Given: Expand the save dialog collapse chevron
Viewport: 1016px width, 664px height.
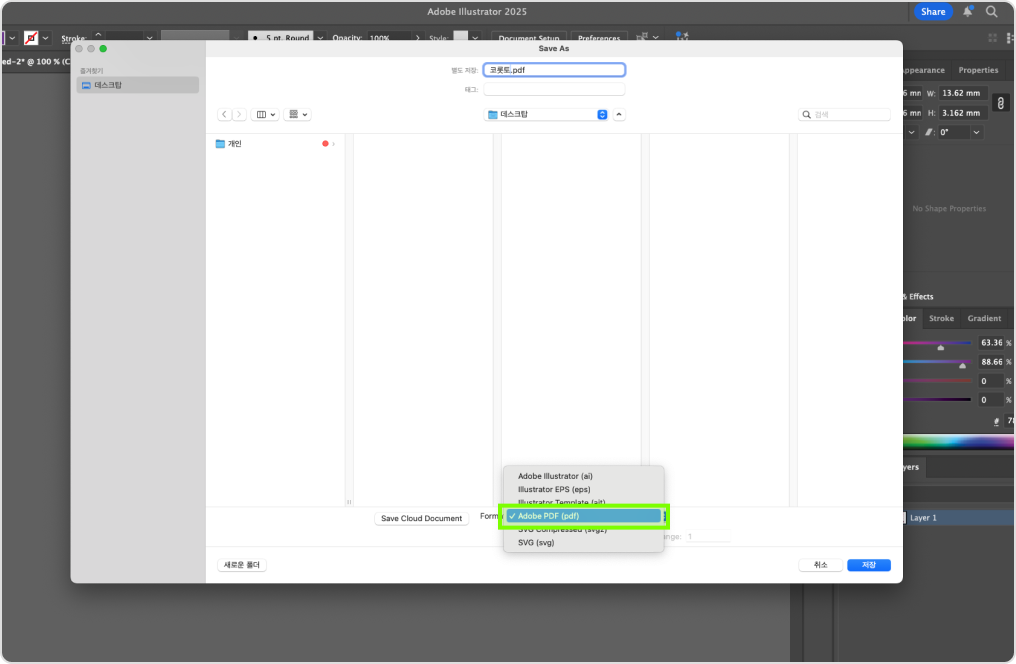Looking at the screenshot, I should tap(619, 115).
